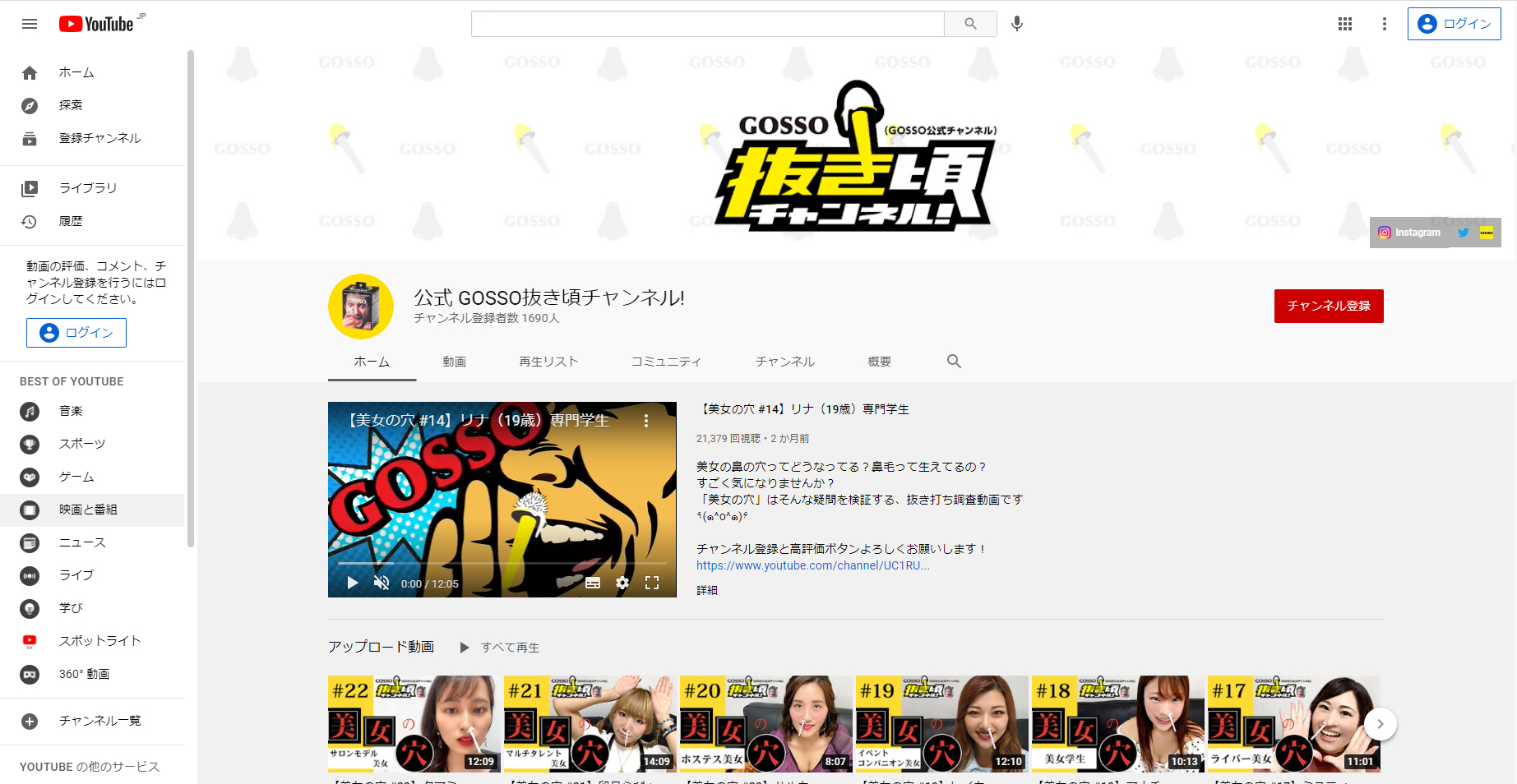Open the スポットライト section icon
1517x784 pixels.
[30, 640]
